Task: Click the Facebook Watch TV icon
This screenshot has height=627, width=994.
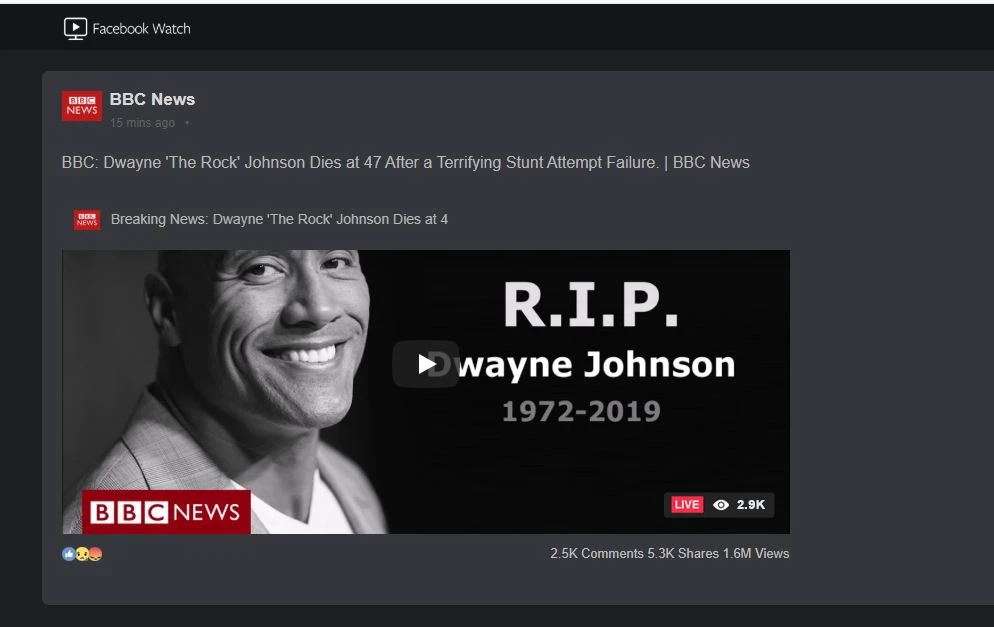Action: tap(75, 29)
